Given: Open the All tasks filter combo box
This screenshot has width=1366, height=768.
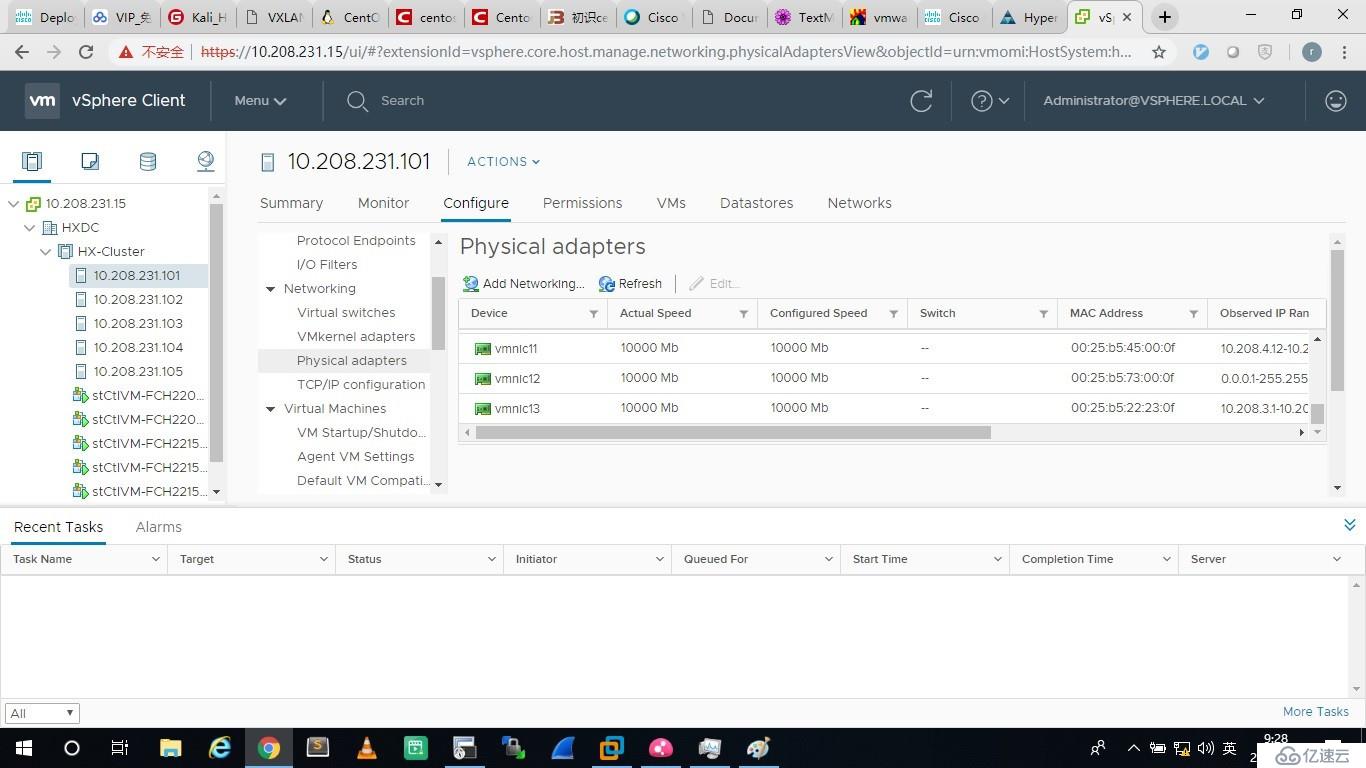Looking at the screenshot, I should [42, 713].
